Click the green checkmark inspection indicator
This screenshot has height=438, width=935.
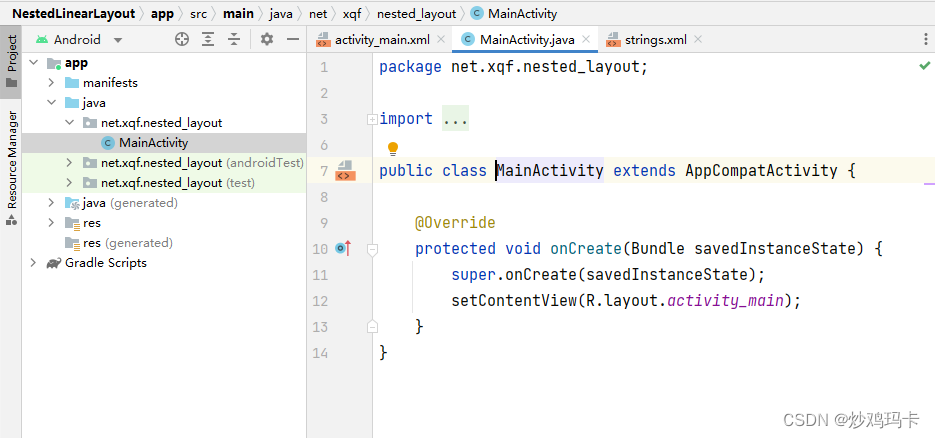pyautogui.click(x=924, y=66)
